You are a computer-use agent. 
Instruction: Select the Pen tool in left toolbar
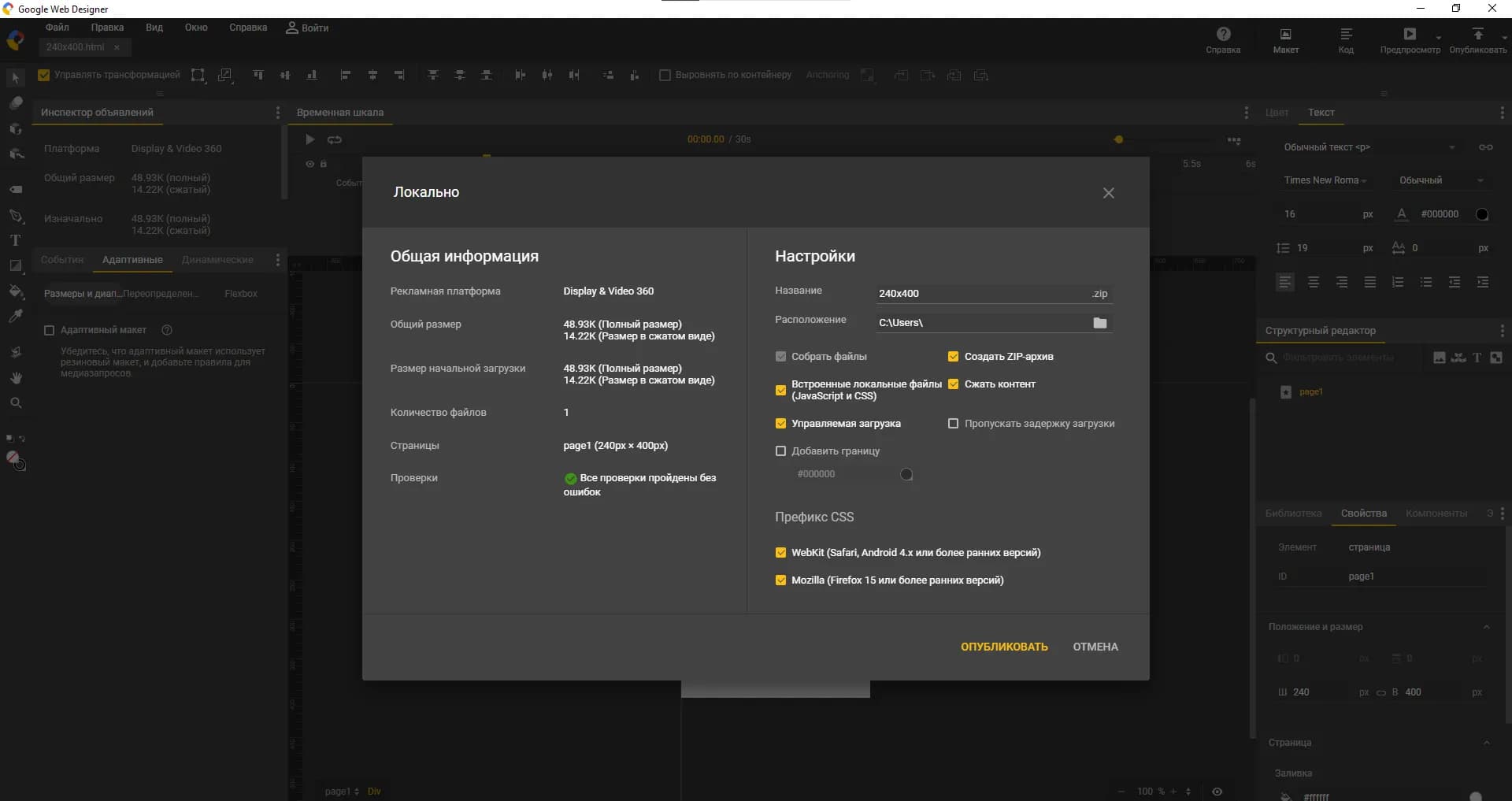(x=15, y=216)
